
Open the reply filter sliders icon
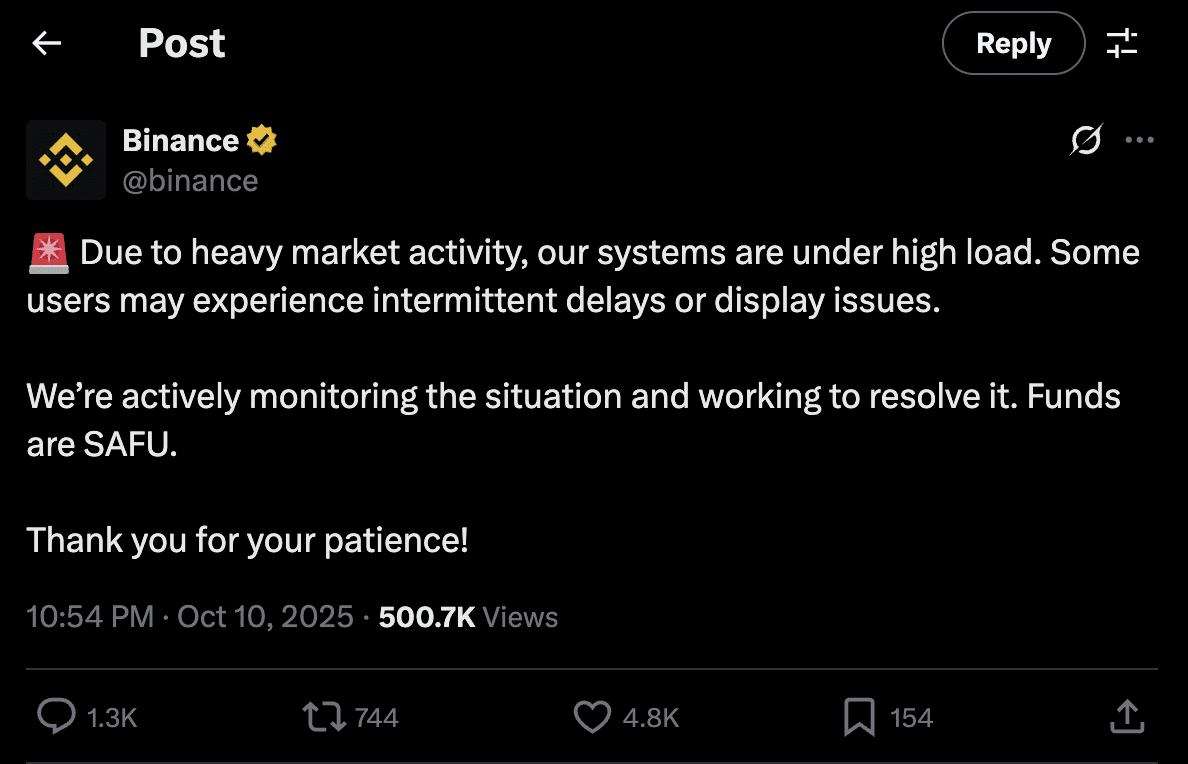(x=1122, y=43)
